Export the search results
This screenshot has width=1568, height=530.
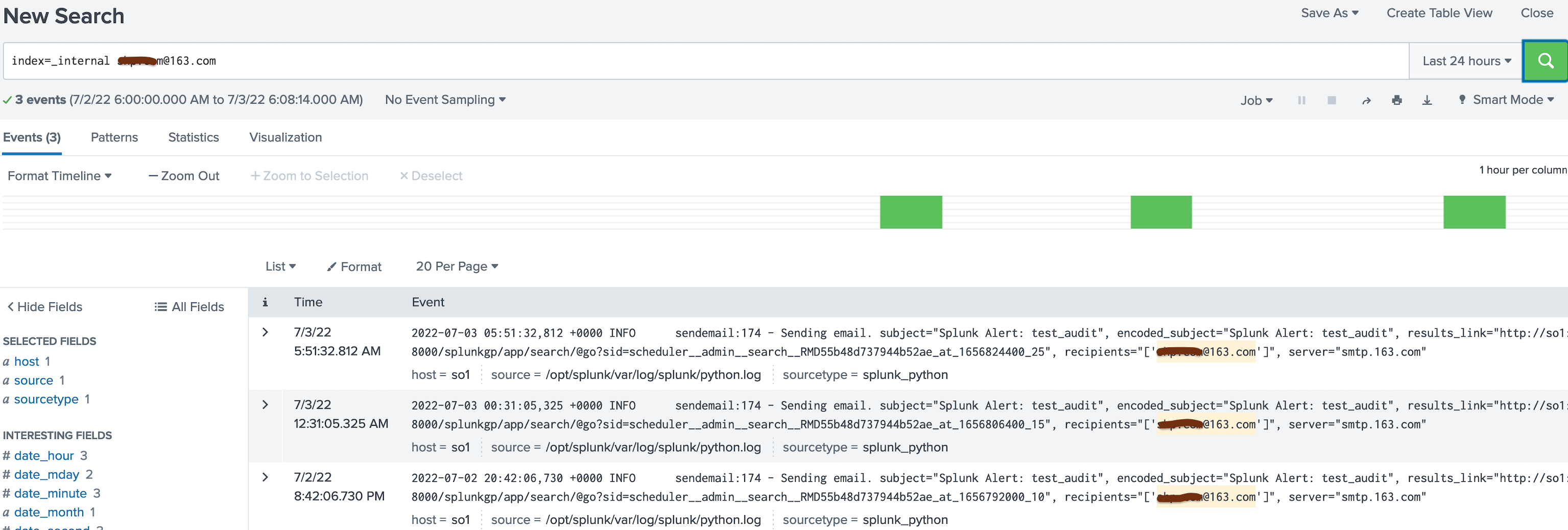[1428, 100]
